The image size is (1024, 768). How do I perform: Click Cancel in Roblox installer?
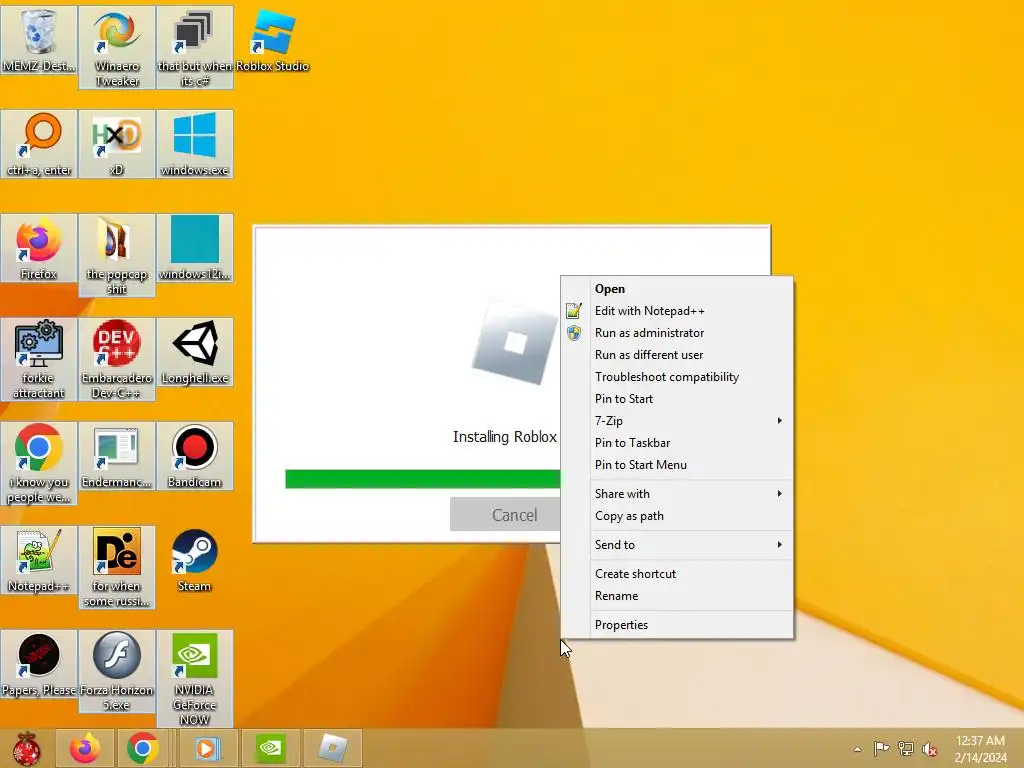pyautogui.click(x=505, y=515)
